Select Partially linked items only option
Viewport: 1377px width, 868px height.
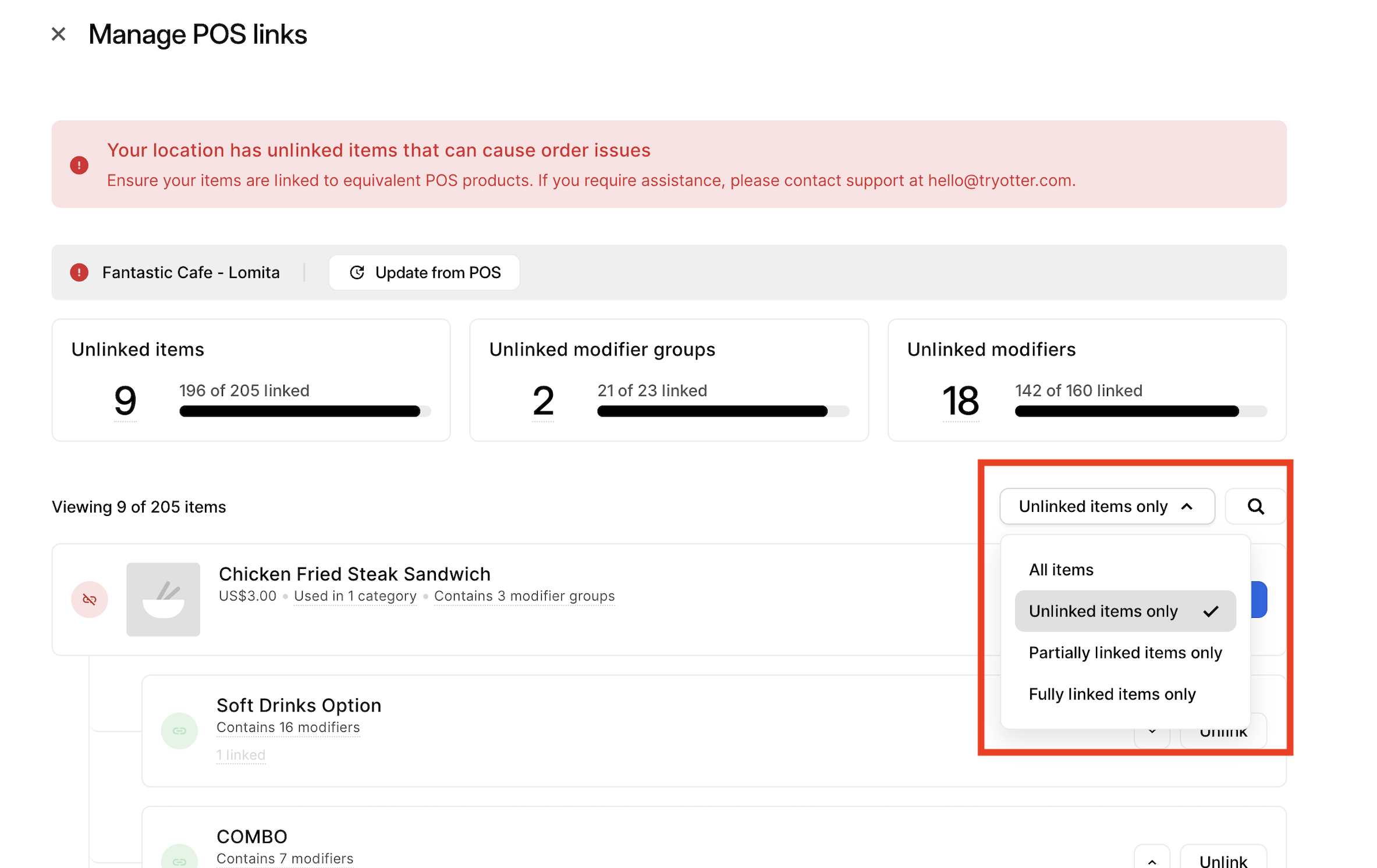[1124, 653]
